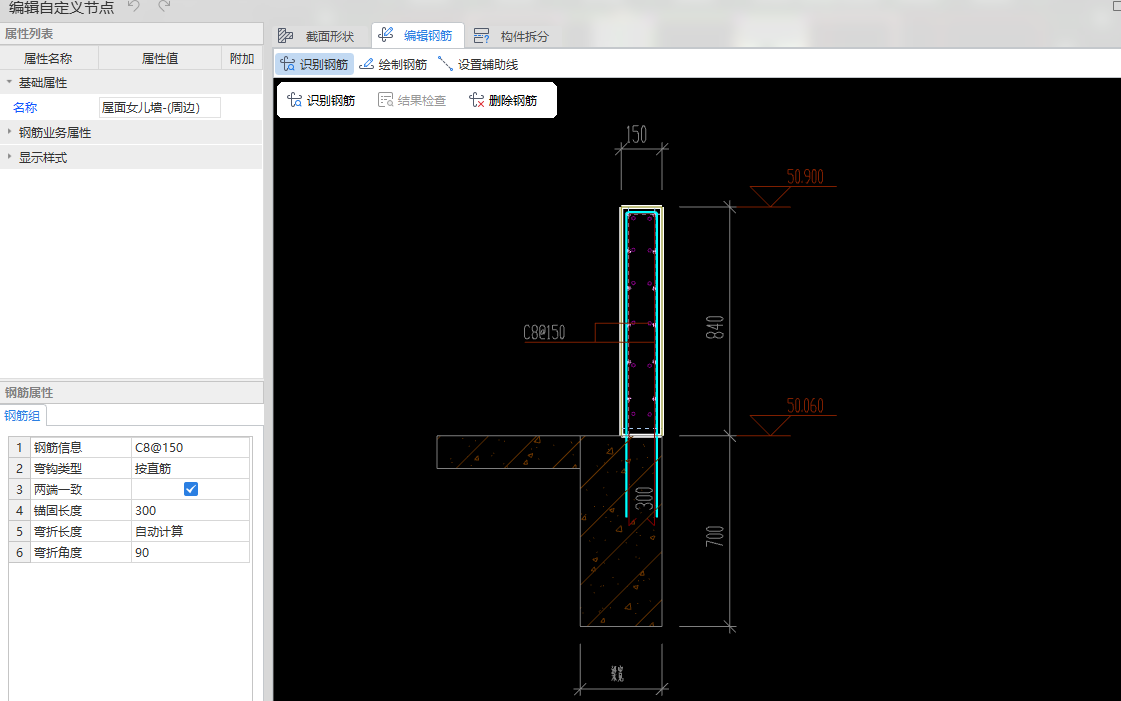Click the 锚固长度 row label
The height and width of the screenshot is (701, 1121).
[58, 510]
